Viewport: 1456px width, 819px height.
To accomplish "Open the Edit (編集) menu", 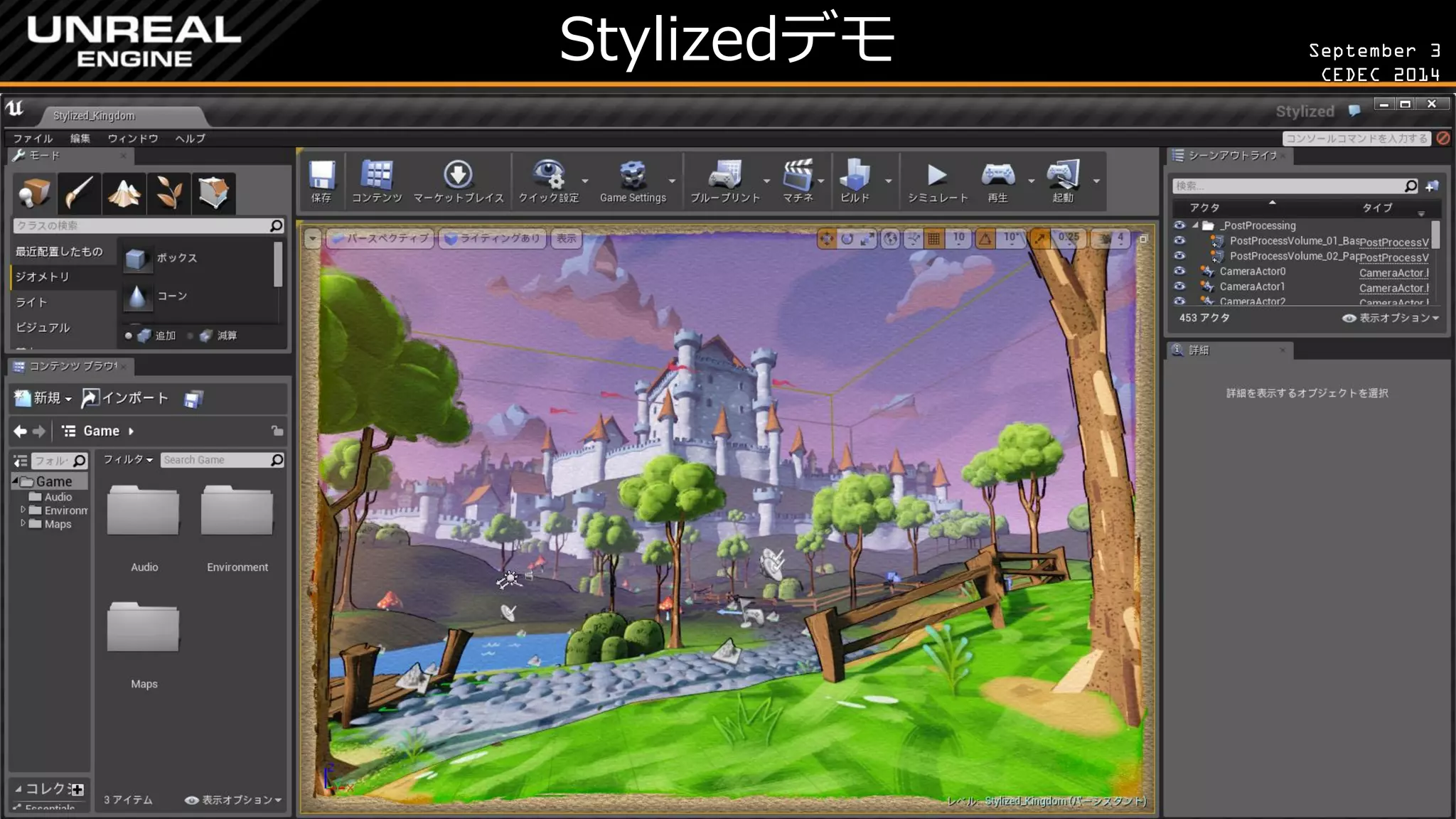I will [80, 139].
